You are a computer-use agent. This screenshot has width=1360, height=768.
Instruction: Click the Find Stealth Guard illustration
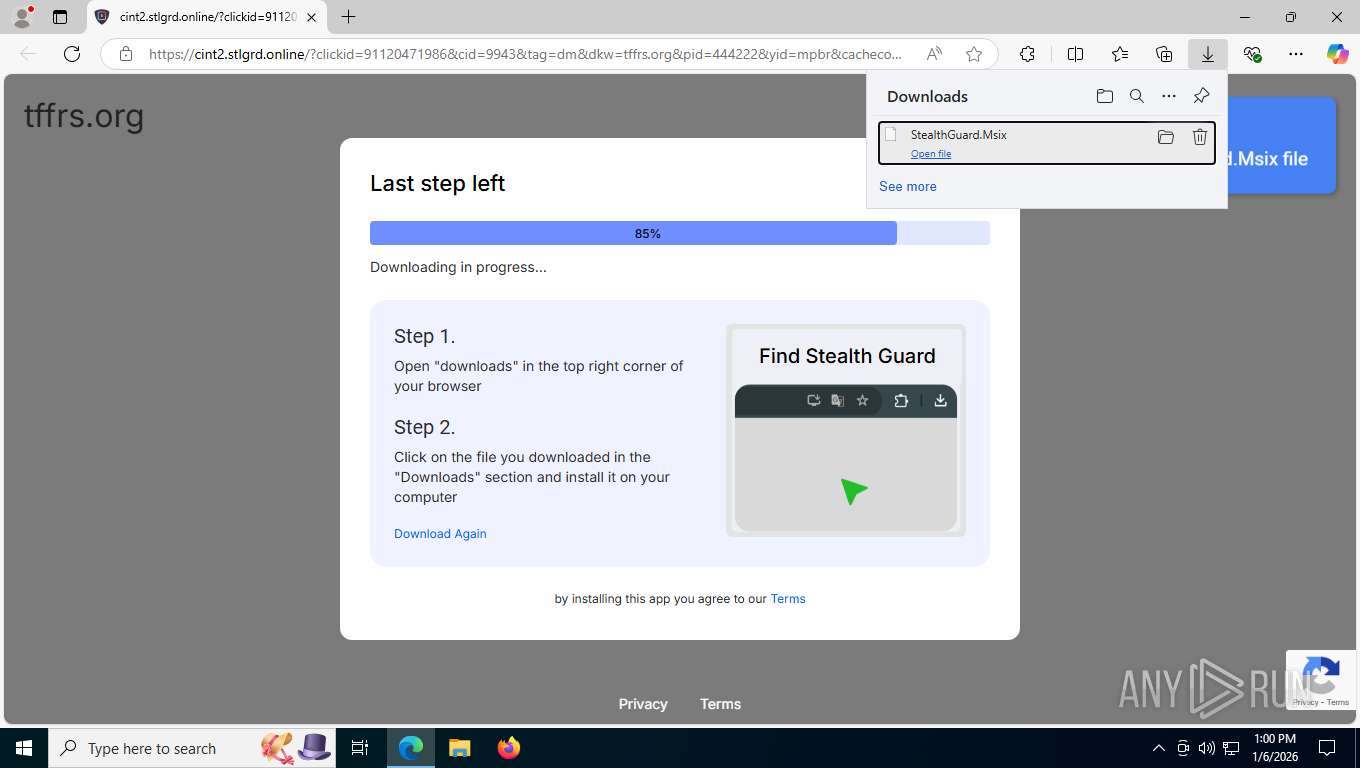coord(846,430)
